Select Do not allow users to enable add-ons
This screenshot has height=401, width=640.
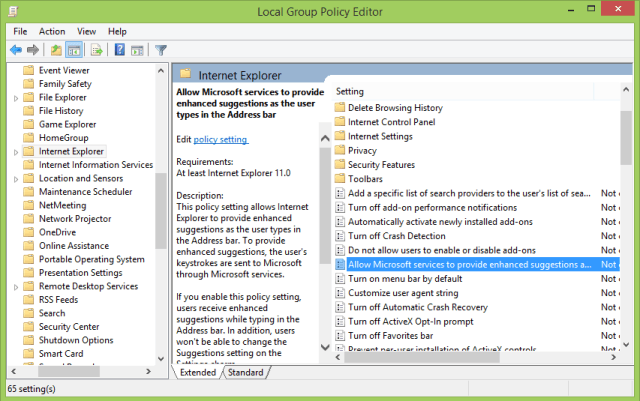442,250
